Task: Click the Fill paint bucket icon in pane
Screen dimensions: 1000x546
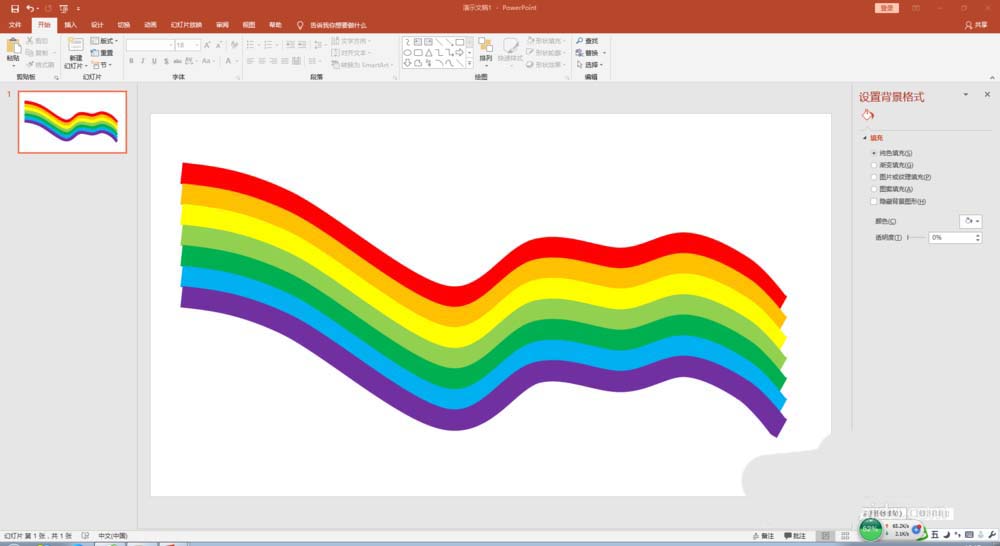Action: [867, 116]
